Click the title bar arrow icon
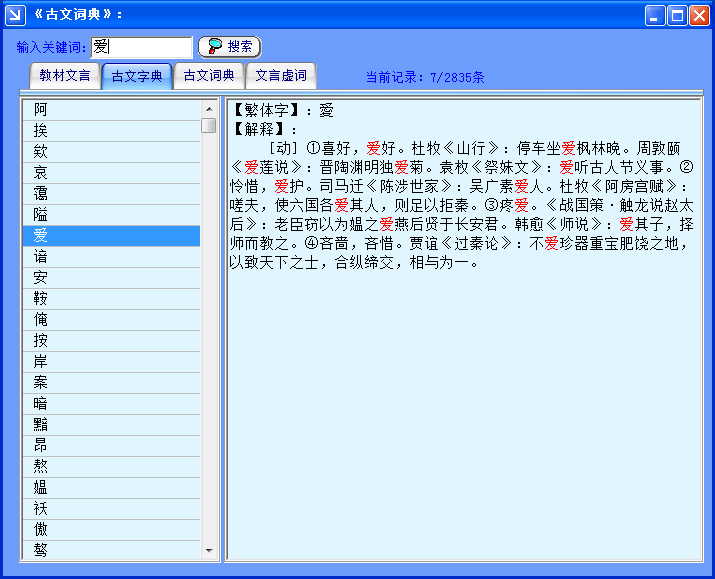715x579 pixels. (14, 14)
